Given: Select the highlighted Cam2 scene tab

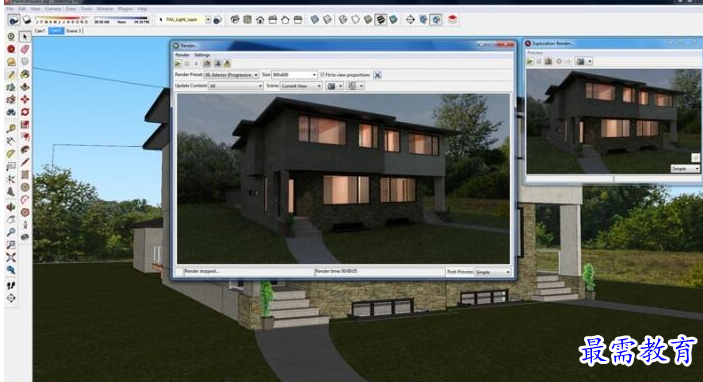Looking at the screenshot, I should click(56, 31).
